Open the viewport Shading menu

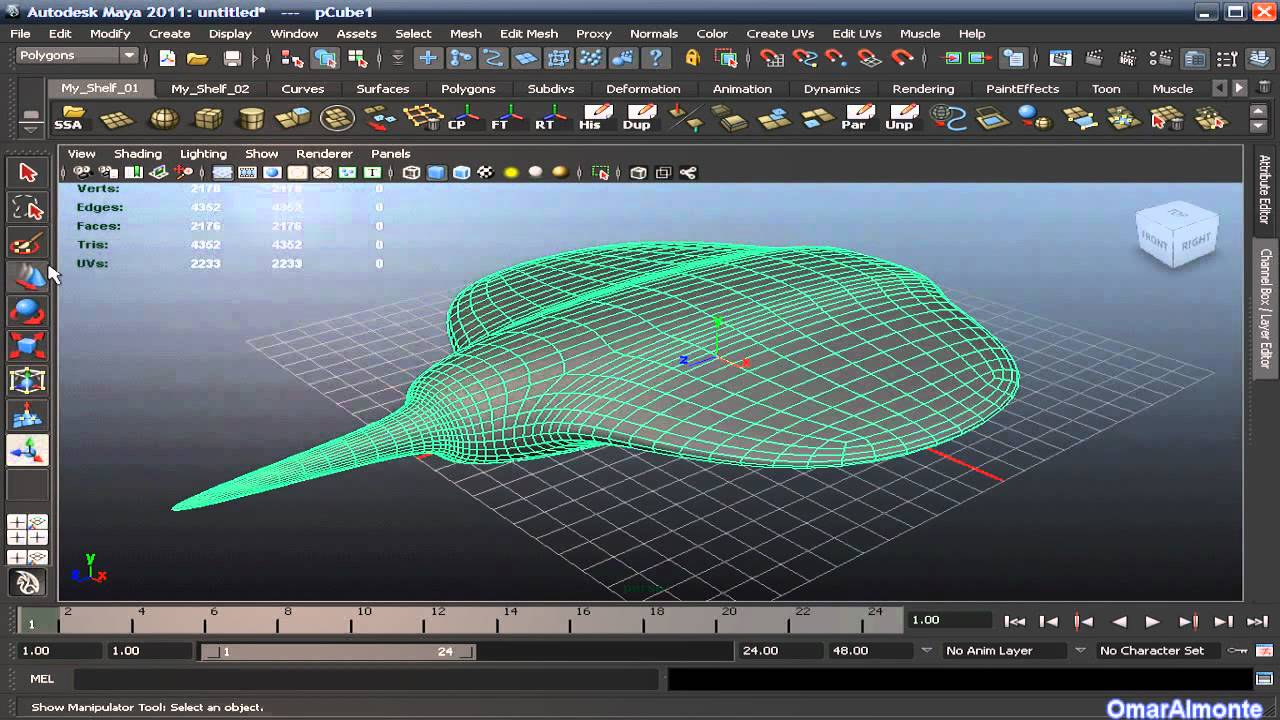(137, 153)
